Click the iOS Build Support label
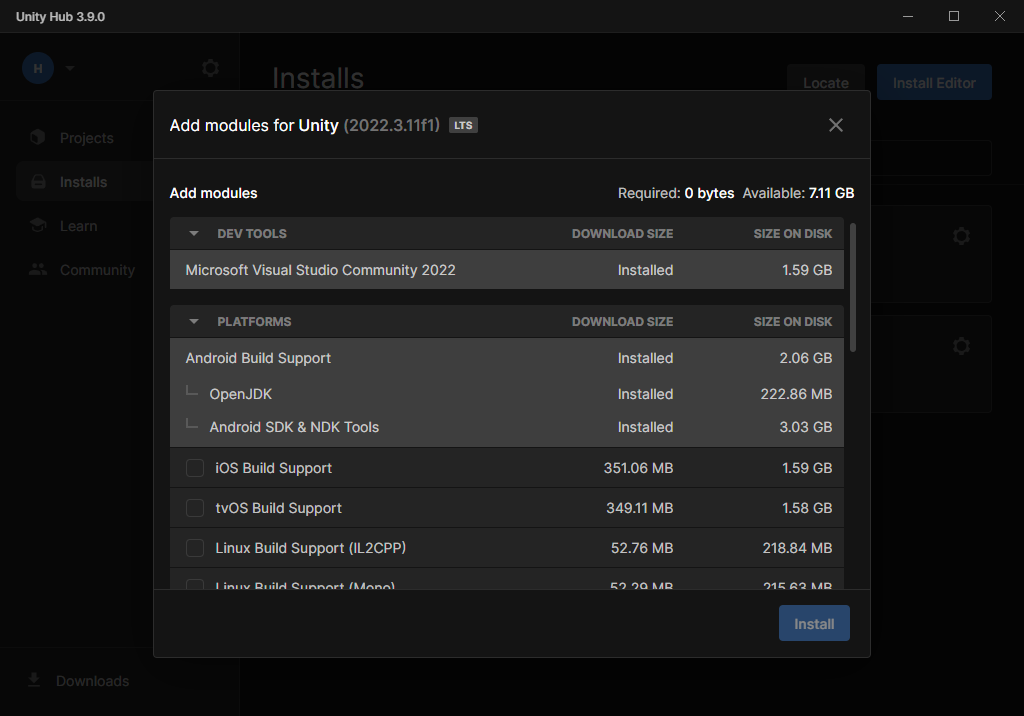Viewport: 1024px width, 716px height. (x=274, y=468)
